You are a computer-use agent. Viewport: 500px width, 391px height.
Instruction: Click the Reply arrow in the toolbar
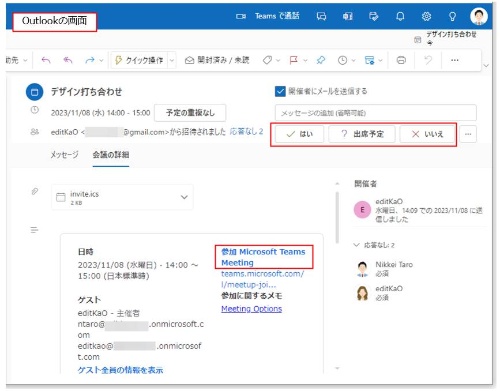point(46,60)
